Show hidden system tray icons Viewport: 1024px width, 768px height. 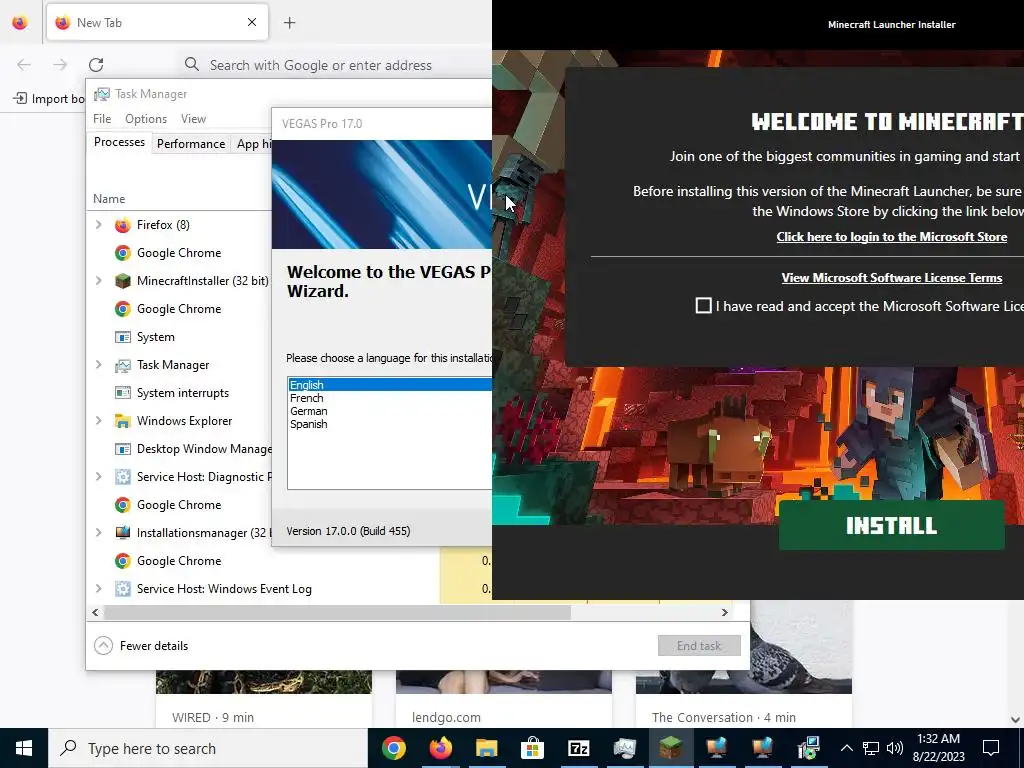pos(846,748)
